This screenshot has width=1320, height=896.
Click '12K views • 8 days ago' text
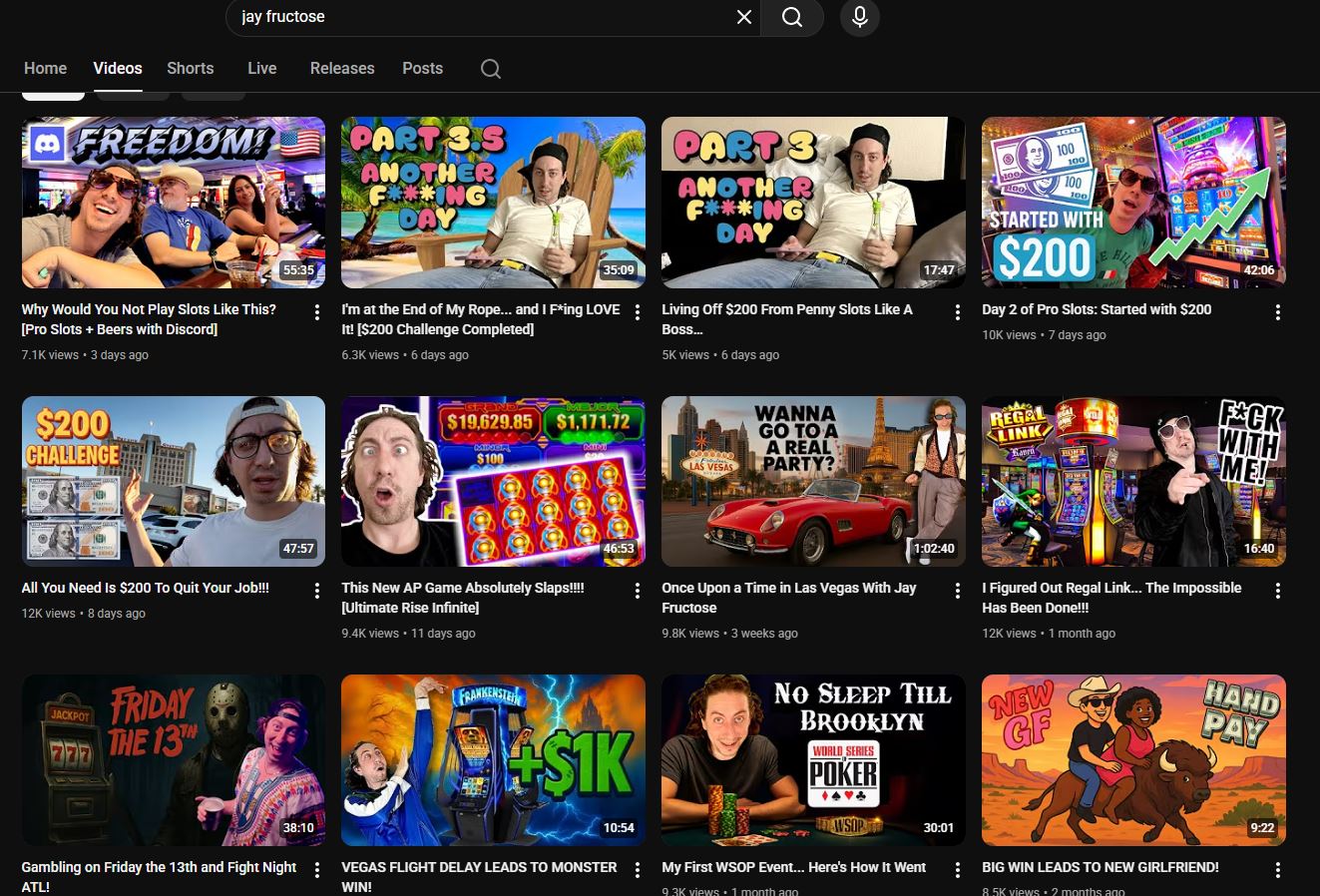pyautogui.click(x=84, y=613)
